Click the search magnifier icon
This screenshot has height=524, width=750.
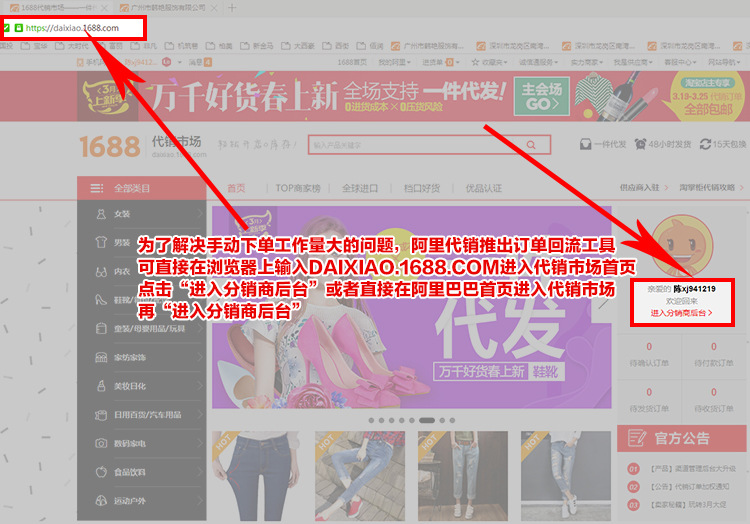coord(531,145)
